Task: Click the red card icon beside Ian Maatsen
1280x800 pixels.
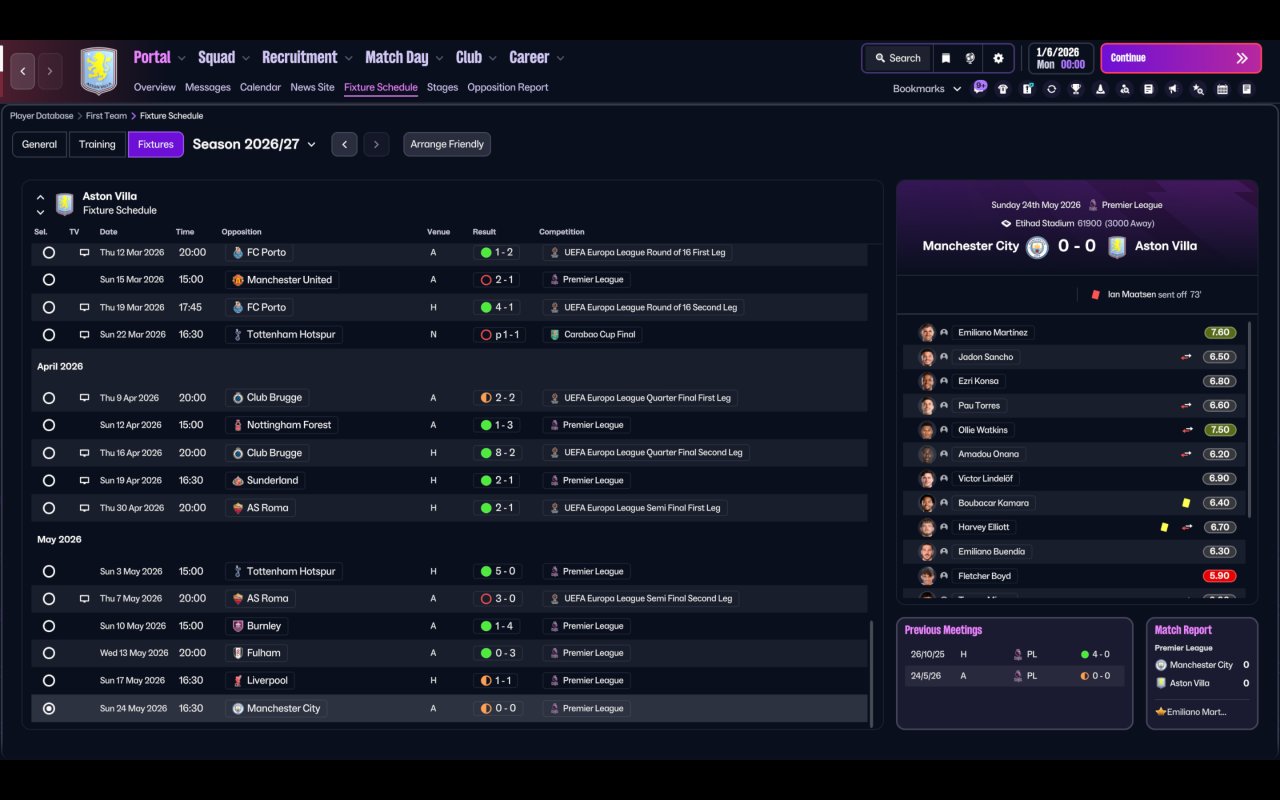Action: 1096,295
